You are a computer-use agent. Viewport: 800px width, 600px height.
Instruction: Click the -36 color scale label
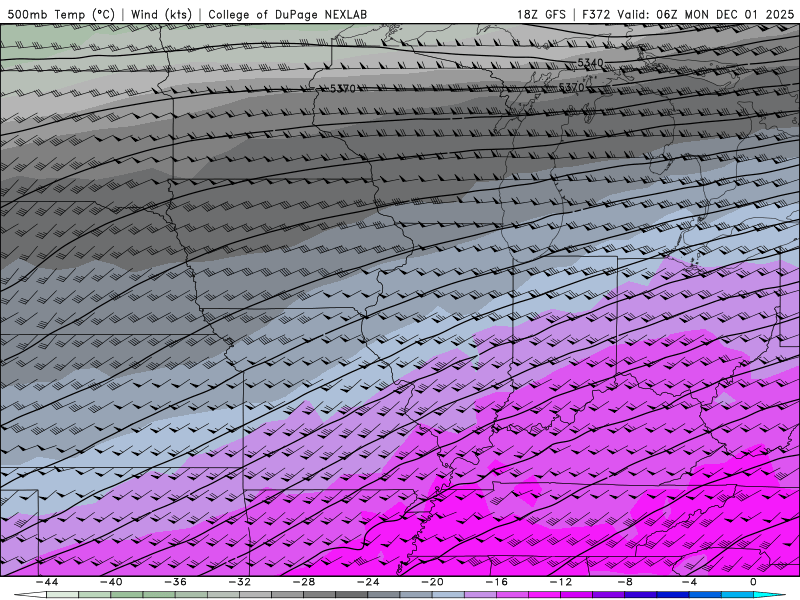pos(176,582)
